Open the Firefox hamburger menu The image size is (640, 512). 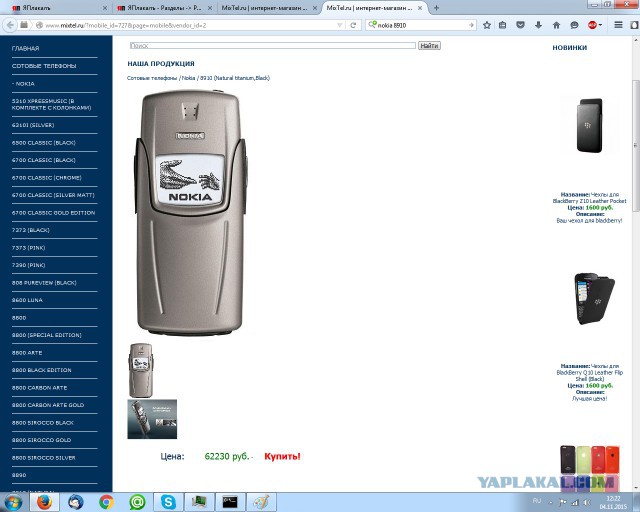point(618,25)
